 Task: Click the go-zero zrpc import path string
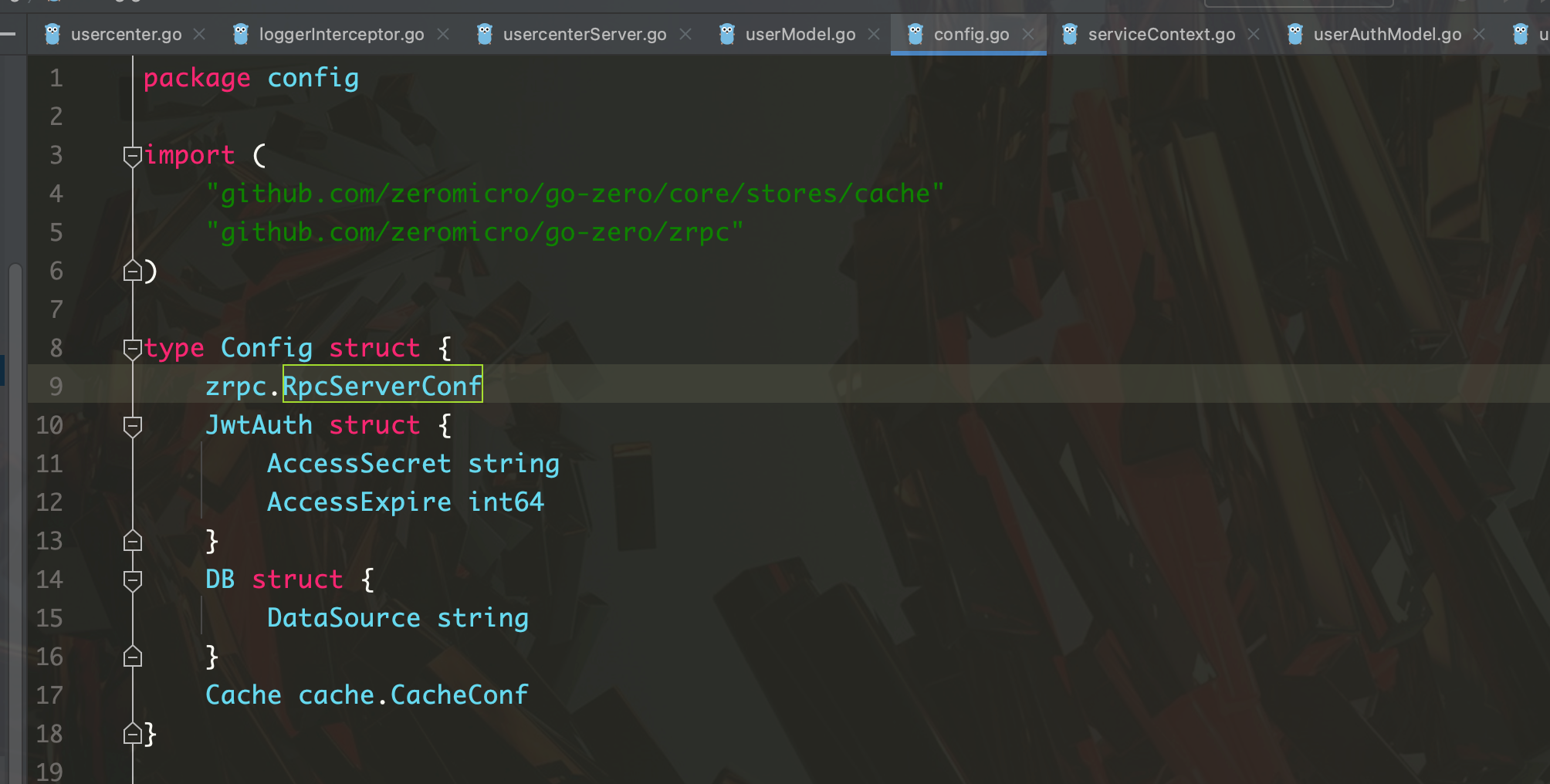(x=475, y=232)
